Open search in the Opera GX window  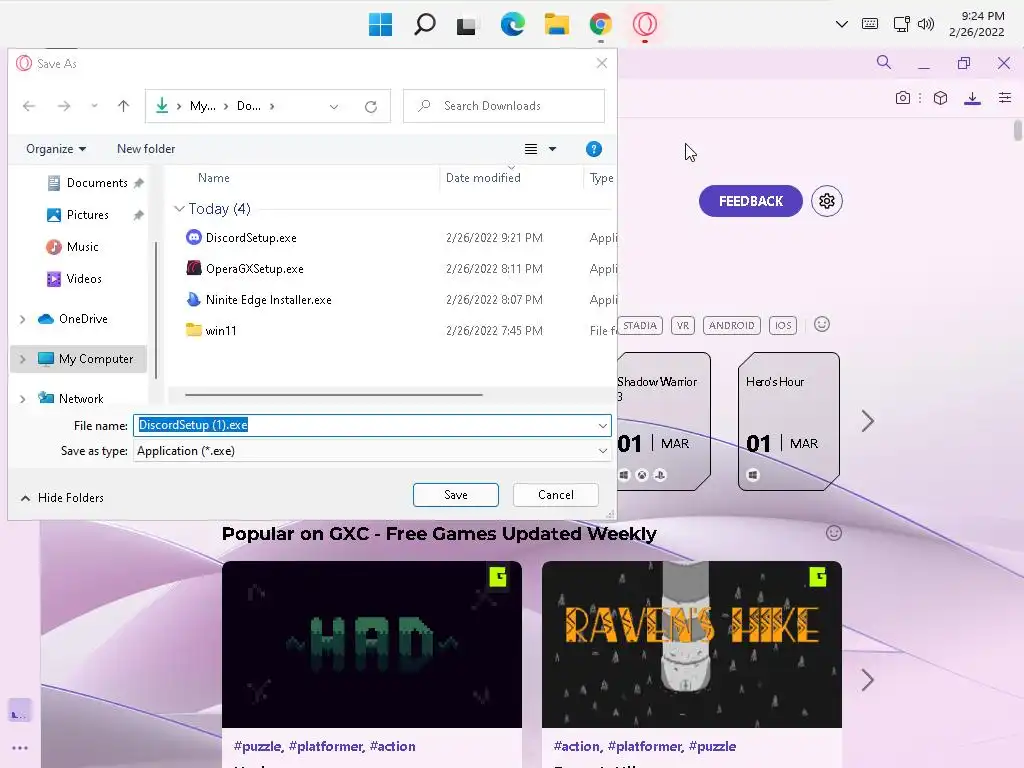click(x=884, y=62)
